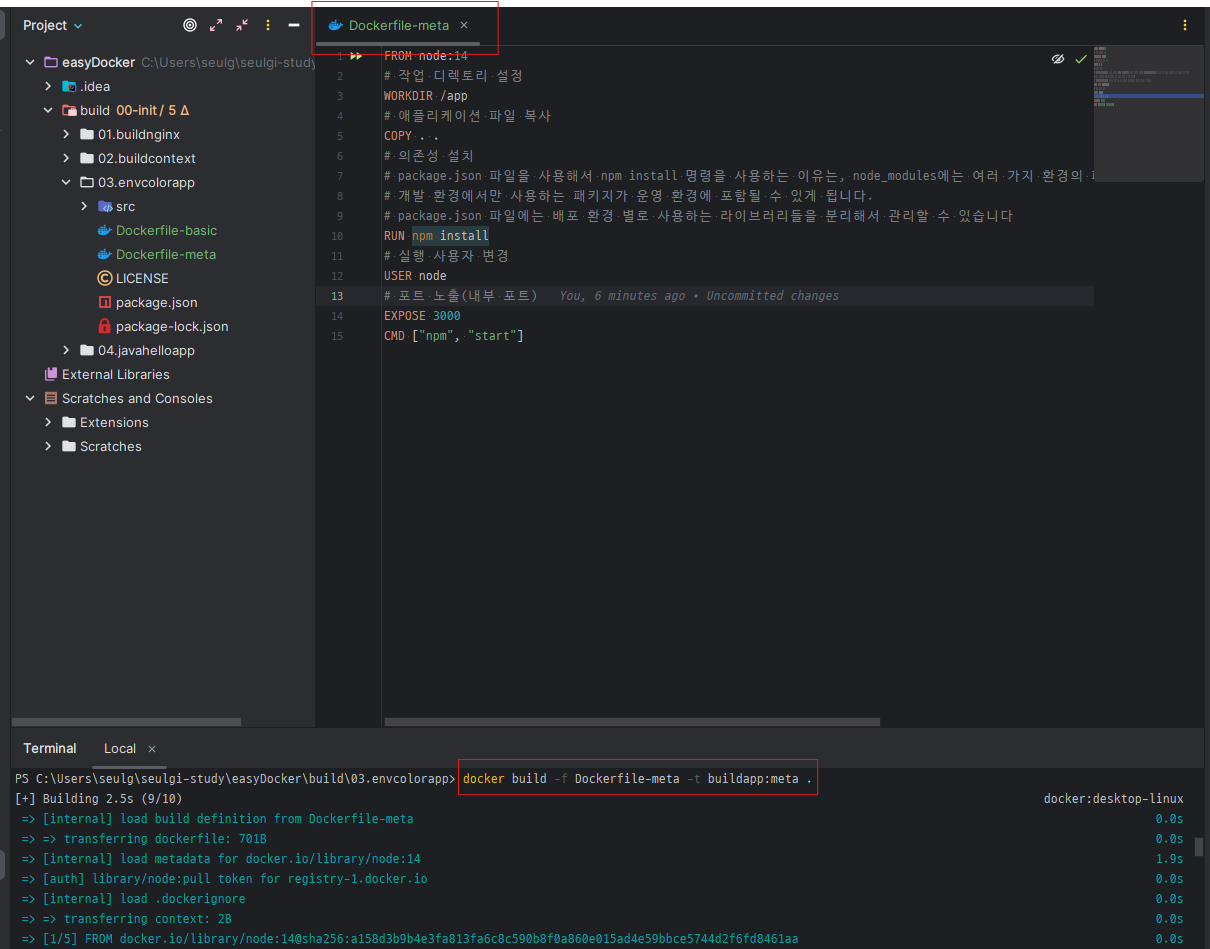Click the Docker icon beside Dockerfile-basic

point(104,230)
